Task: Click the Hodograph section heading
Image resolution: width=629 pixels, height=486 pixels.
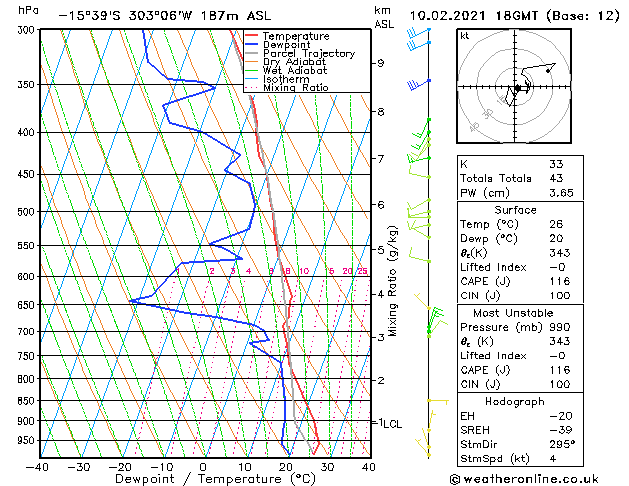Action: [515, 402]
